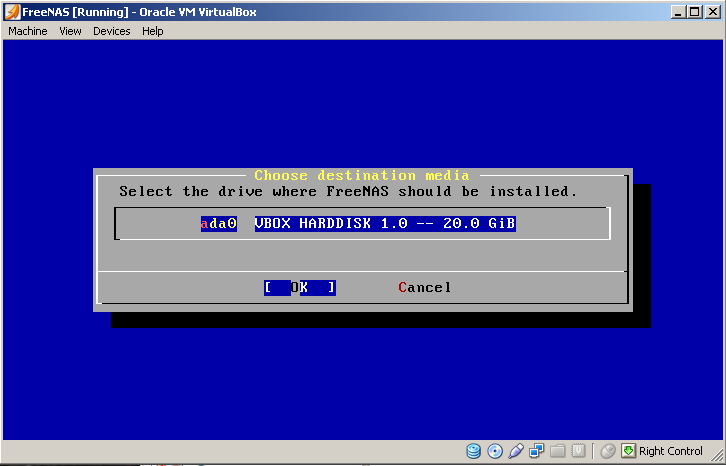The image size is (726, 466).
Task: Click the USB devices status icon
Action: pyautogui.click(x=516, y=451)
